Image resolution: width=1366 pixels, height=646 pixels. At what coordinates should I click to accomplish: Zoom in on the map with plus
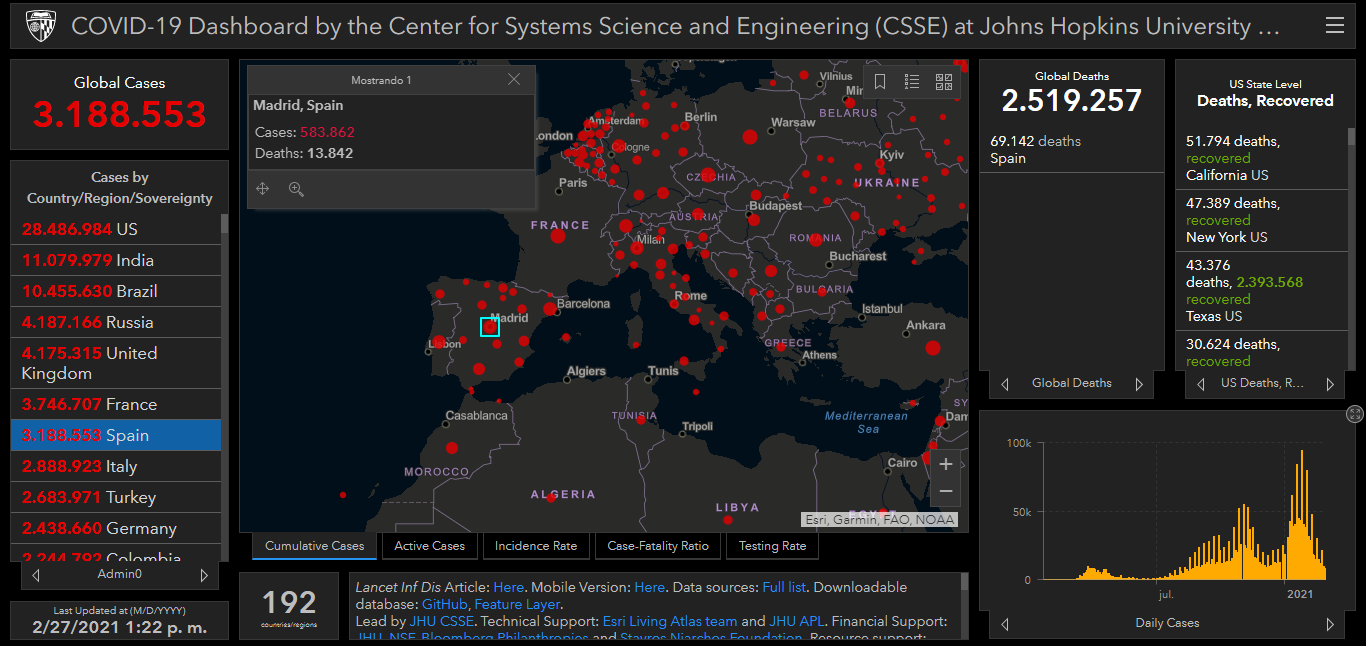tap(946, 464)
